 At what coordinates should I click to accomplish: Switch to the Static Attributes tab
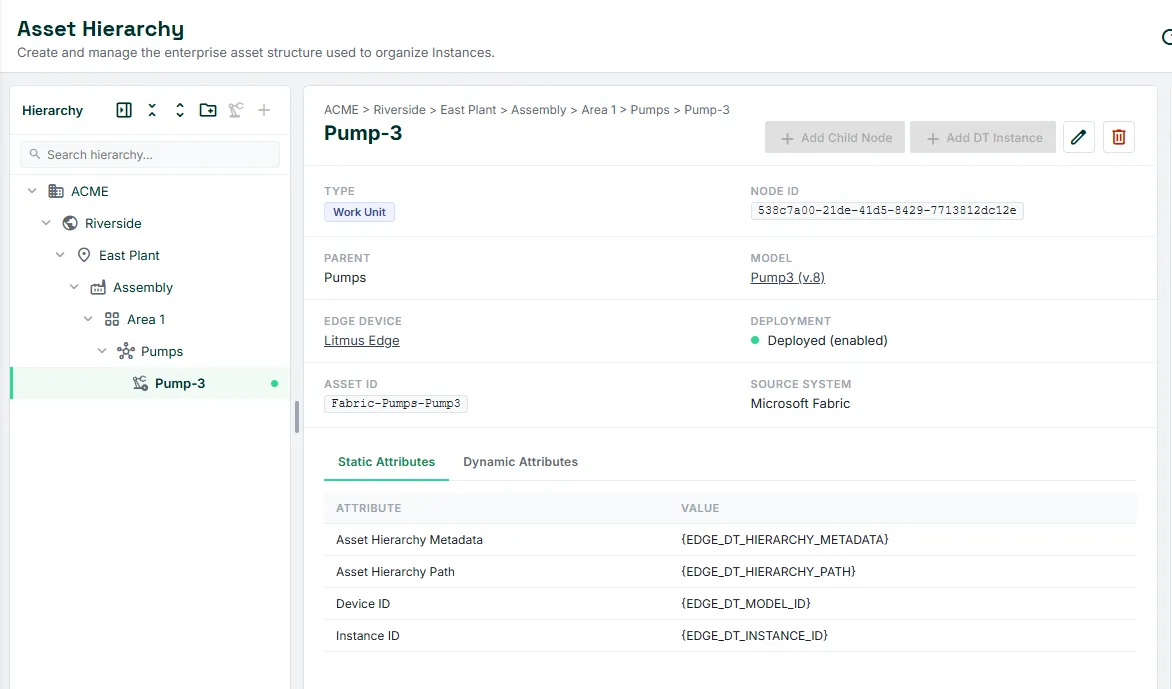tap(386, 462)
